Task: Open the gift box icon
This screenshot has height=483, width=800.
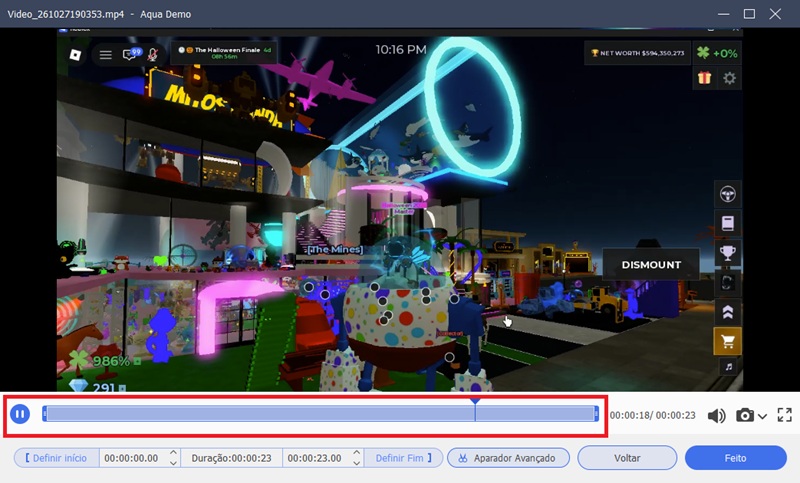Action: pos(705,78)
